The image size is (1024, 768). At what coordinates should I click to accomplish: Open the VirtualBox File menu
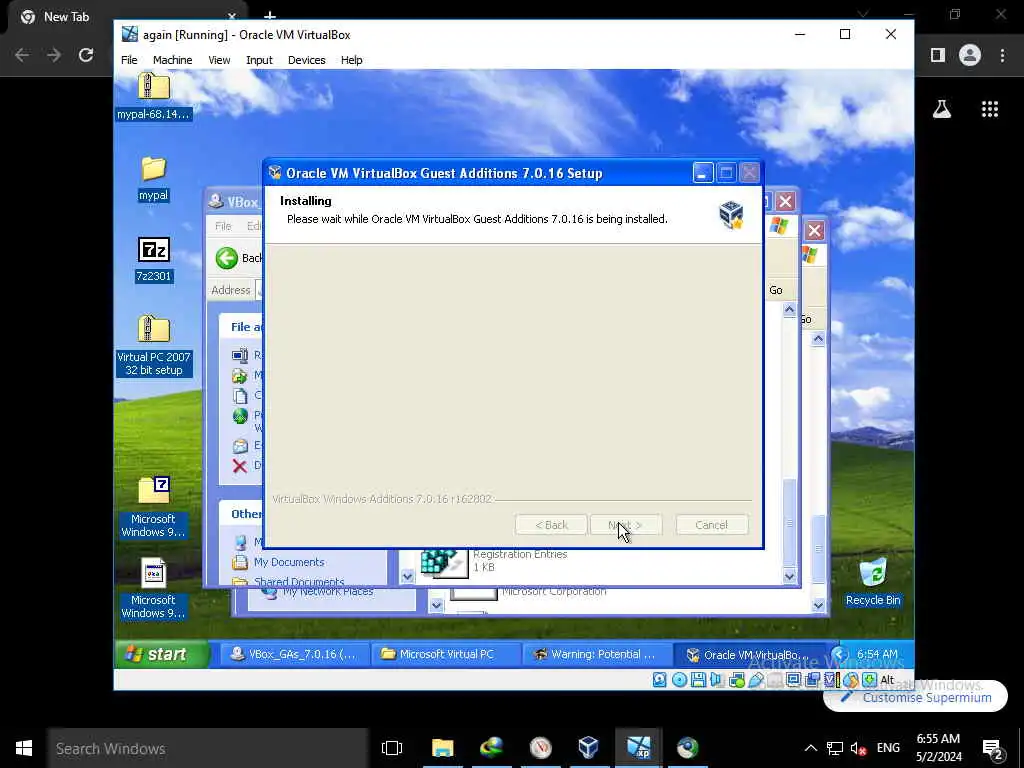click(x=129, y=60)
